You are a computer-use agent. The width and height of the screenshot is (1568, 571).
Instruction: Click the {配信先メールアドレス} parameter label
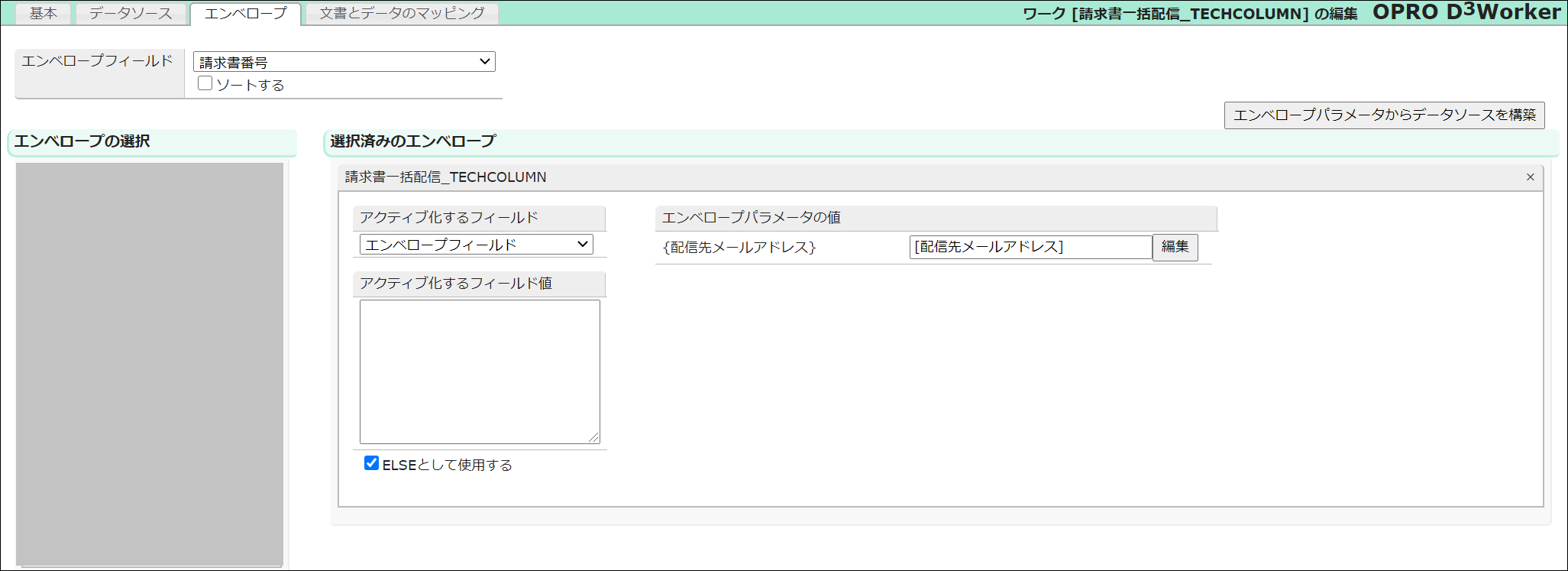(739, 248)
